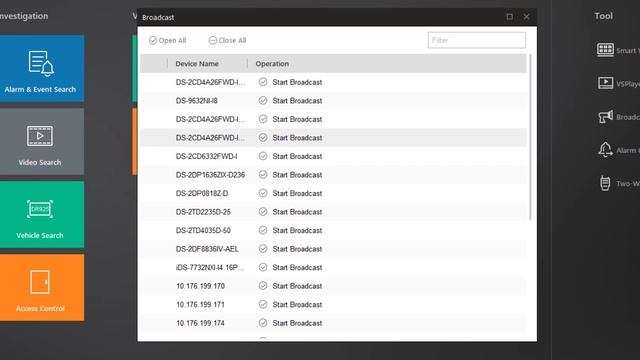Start broadcast for DS-9632NI-I8
640x360 pixels.
pyautogui.click(x=290, y=100)
